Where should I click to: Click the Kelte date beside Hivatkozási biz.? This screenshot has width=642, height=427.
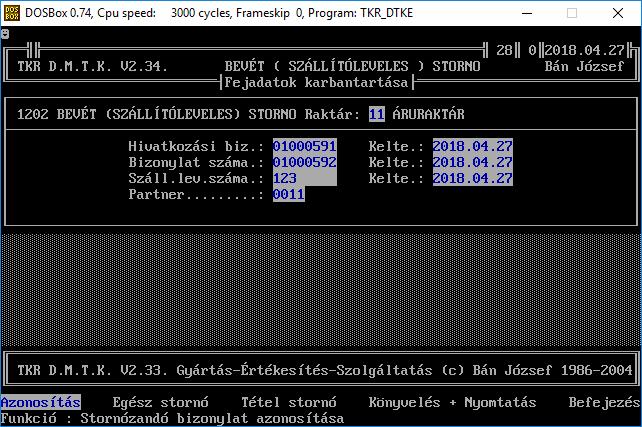point(472,146)
